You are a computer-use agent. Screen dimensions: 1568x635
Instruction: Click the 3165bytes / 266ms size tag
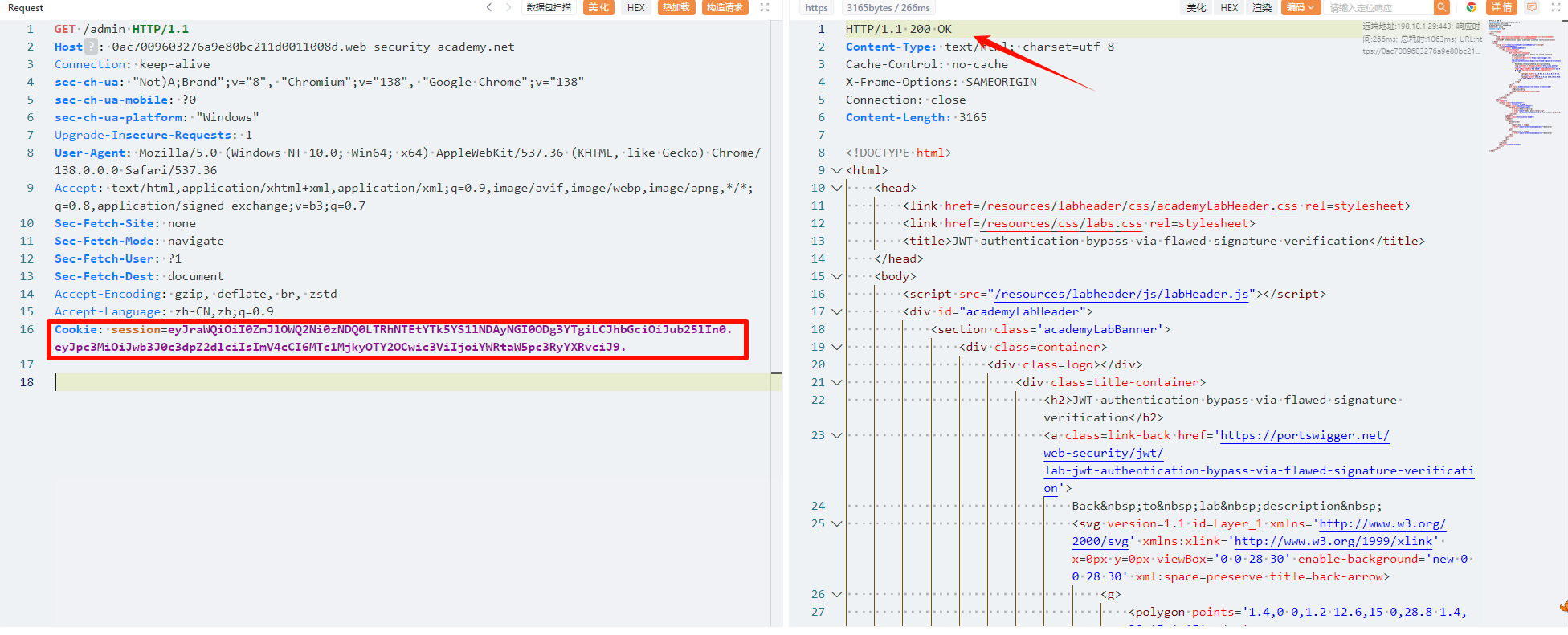click(x=888, y=7)
